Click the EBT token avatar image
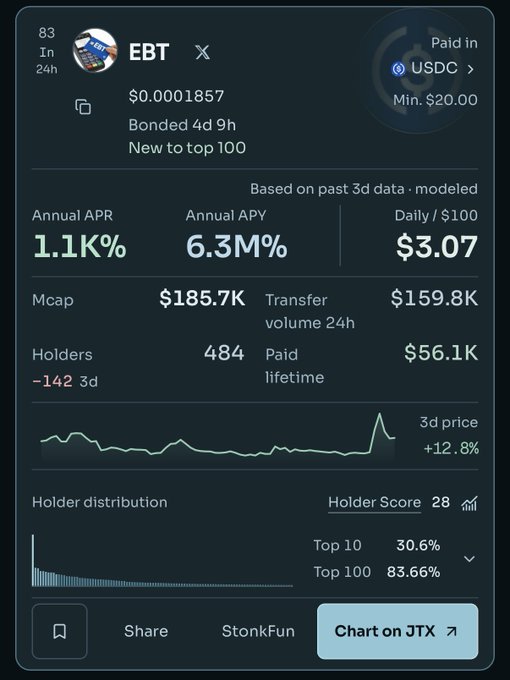The height and width of the screenshot is (680, 510). coord(95,50)
